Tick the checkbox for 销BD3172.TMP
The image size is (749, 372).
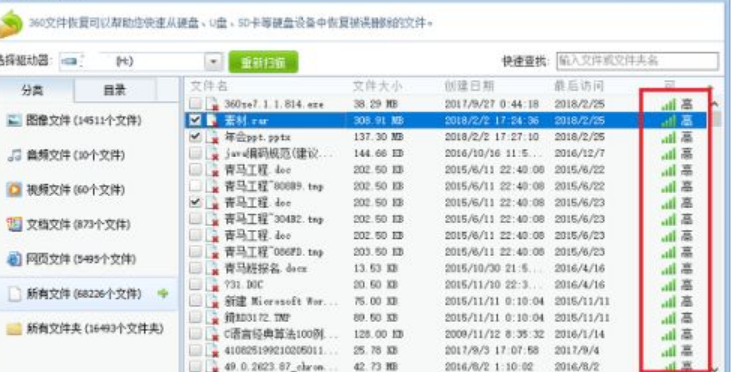pyautogui.click(x=195, y=317)
